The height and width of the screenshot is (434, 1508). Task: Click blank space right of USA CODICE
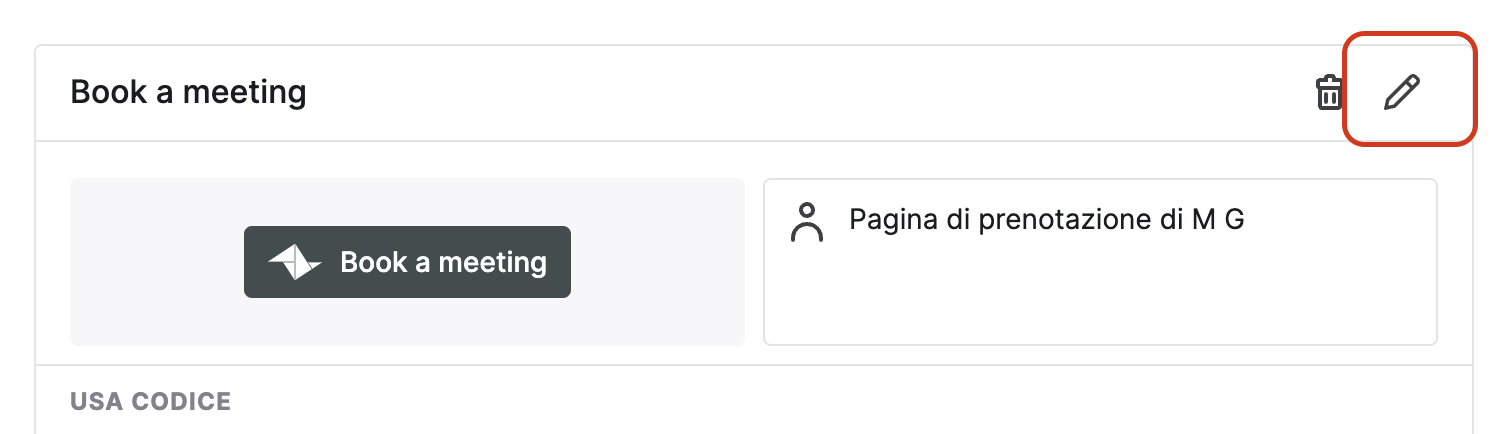(x=850, y=402)
